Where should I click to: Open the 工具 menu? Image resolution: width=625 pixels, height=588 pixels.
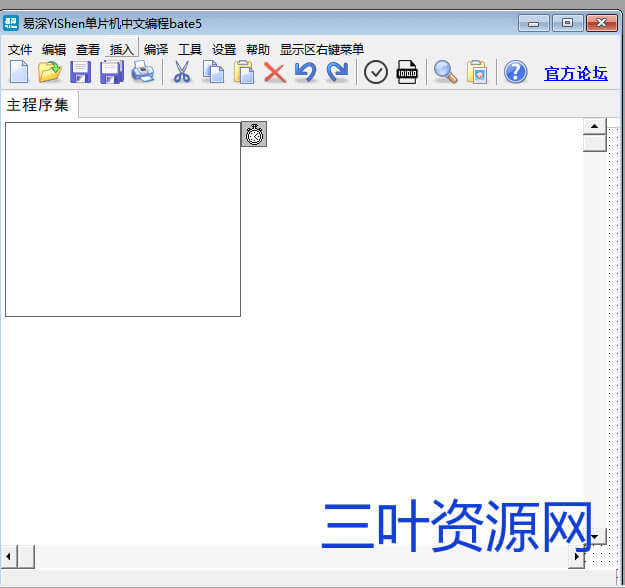[x=190, y=49]
